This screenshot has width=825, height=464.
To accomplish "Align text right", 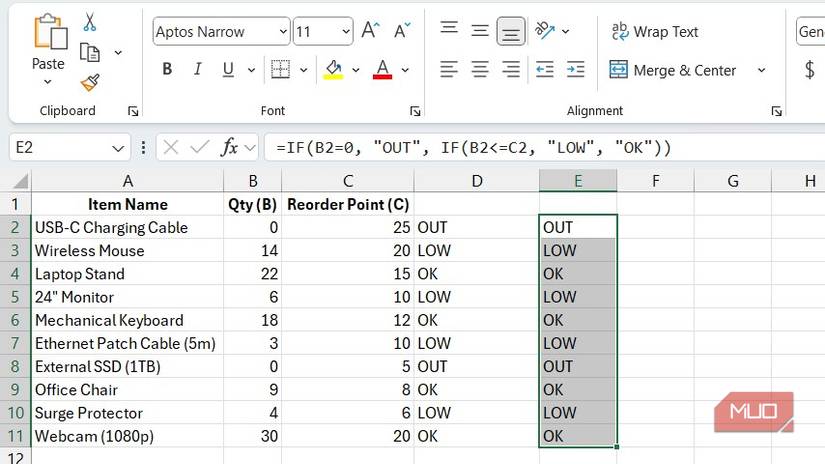I will (511, 69).
